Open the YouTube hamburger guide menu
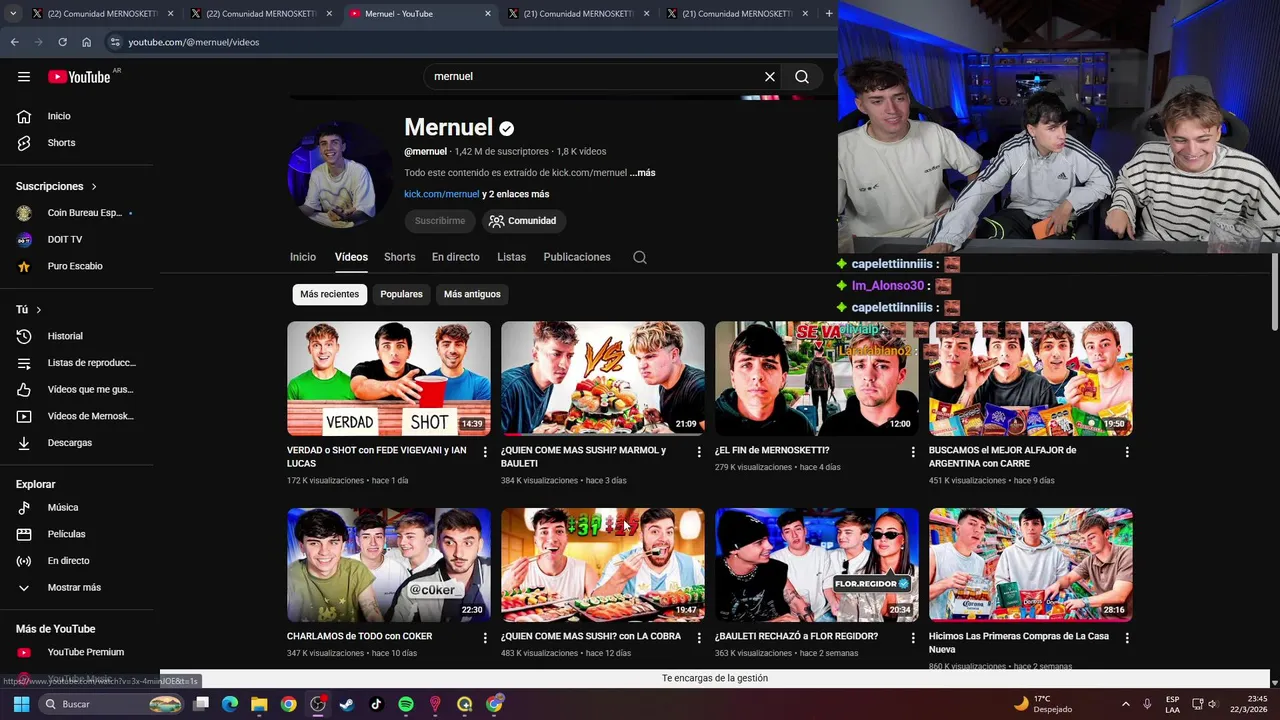This screenshot has height=720, width=1280. click(x=24, y=77)
